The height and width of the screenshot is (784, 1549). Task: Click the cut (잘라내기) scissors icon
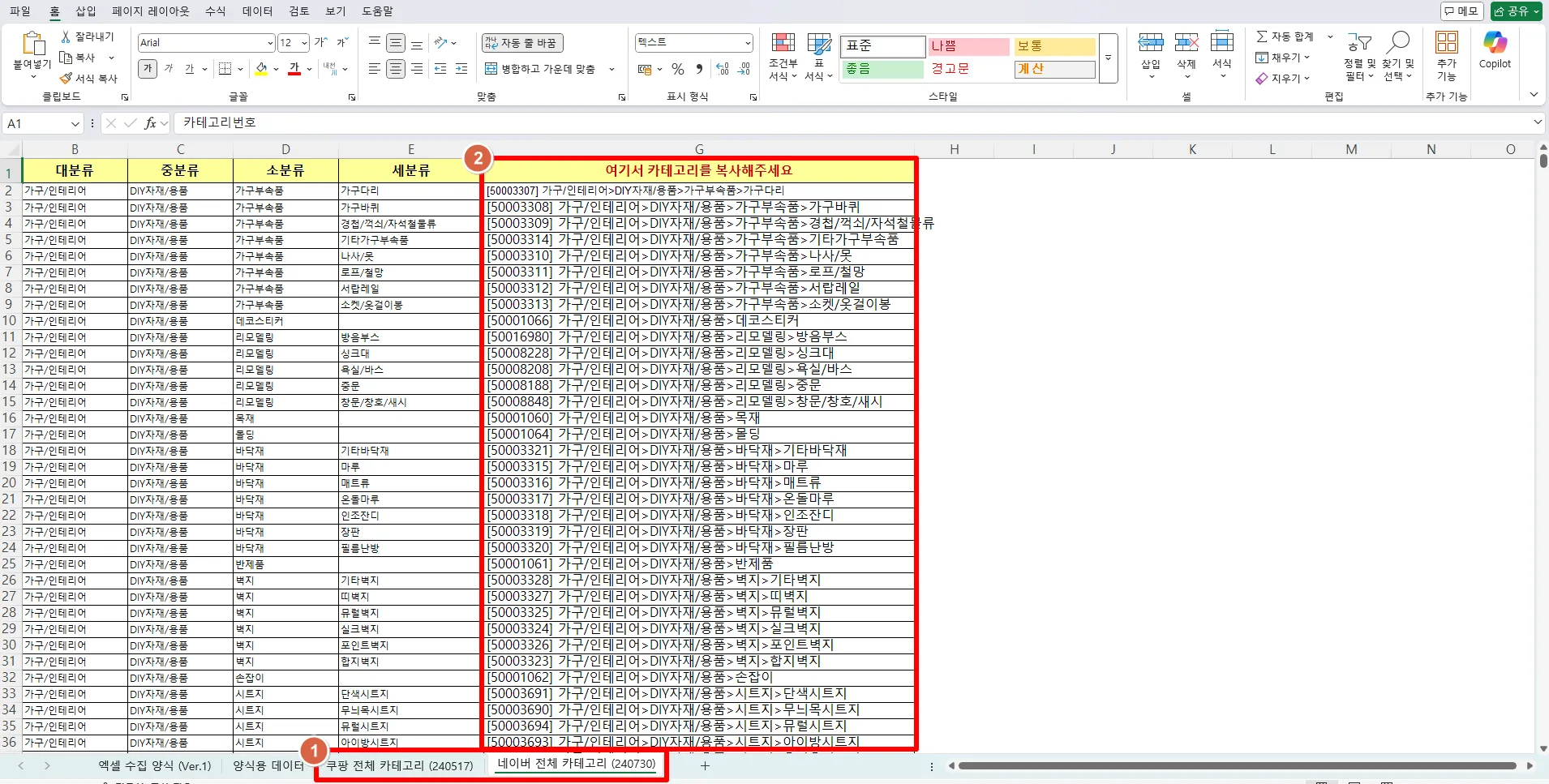tap(67, 37)
